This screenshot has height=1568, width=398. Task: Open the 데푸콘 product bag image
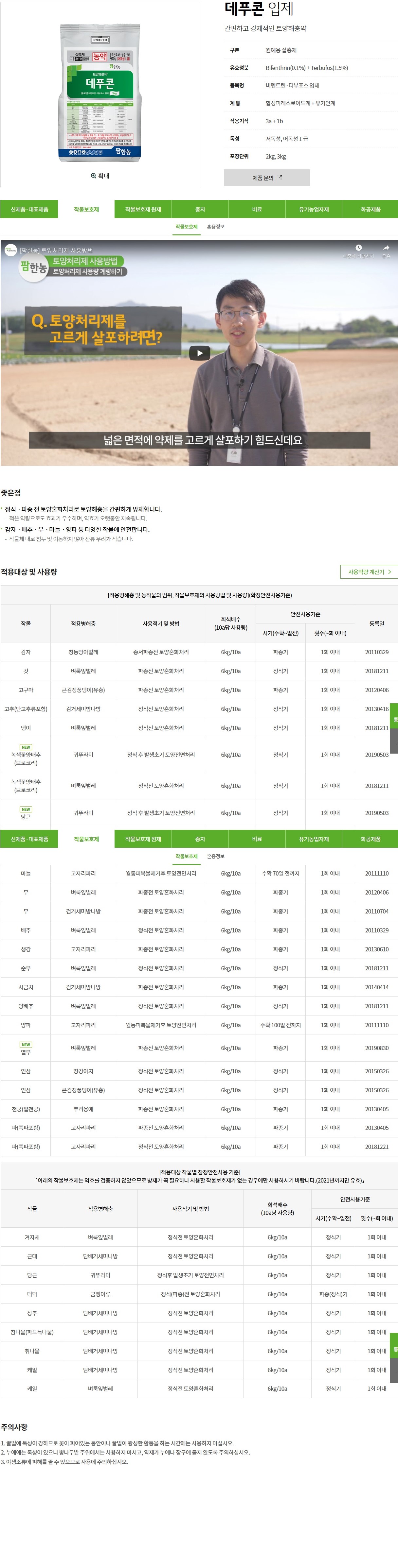pos(100,93)
